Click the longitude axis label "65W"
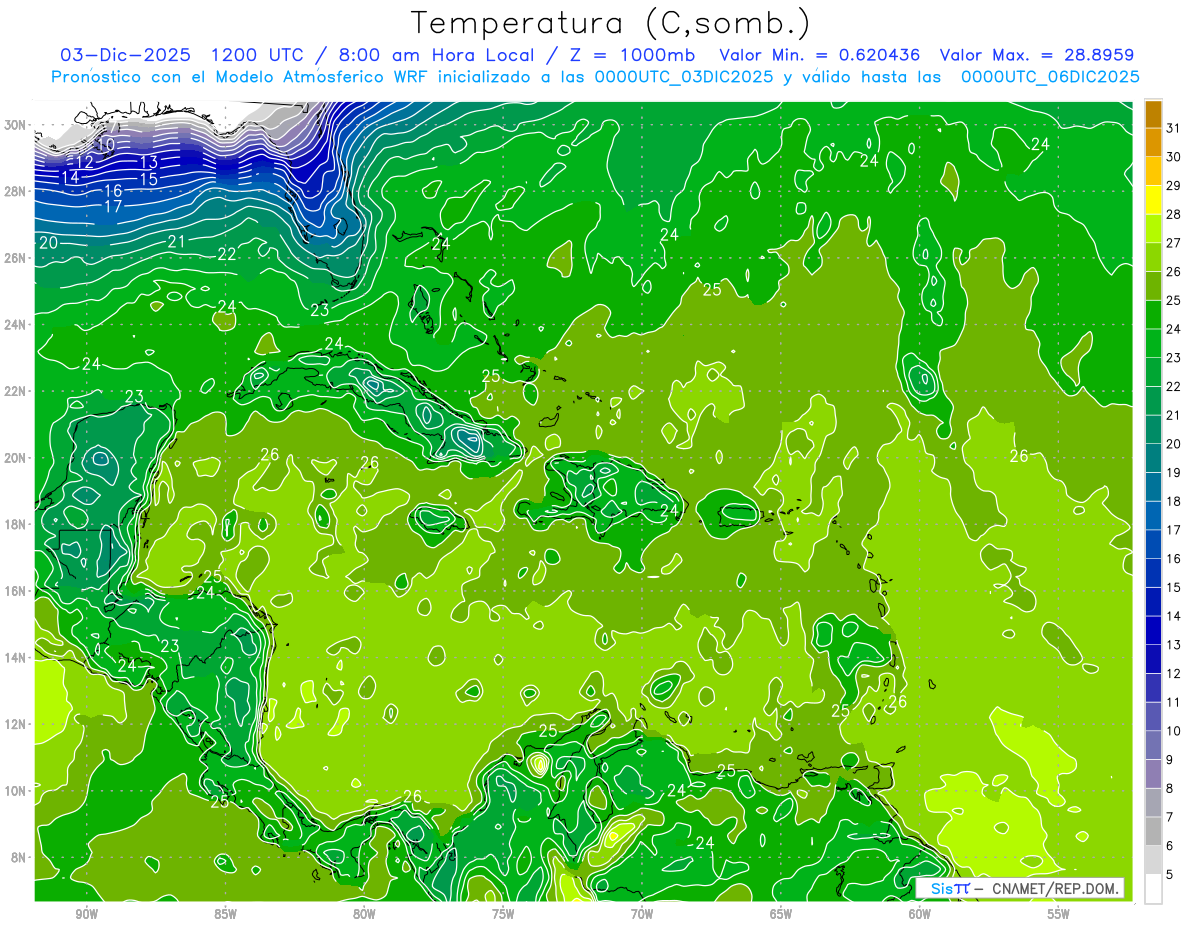This screenshot has width=1200, height=927. pos(781,914)
